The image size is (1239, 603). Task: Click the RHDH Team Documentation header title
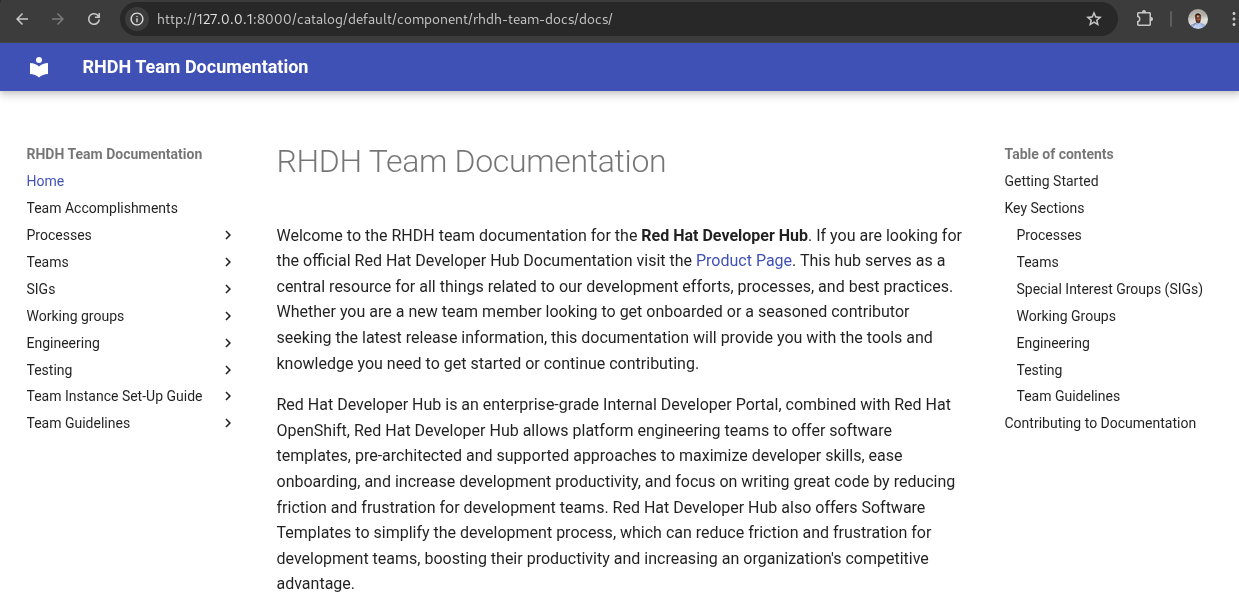click(x=195, y=67)
